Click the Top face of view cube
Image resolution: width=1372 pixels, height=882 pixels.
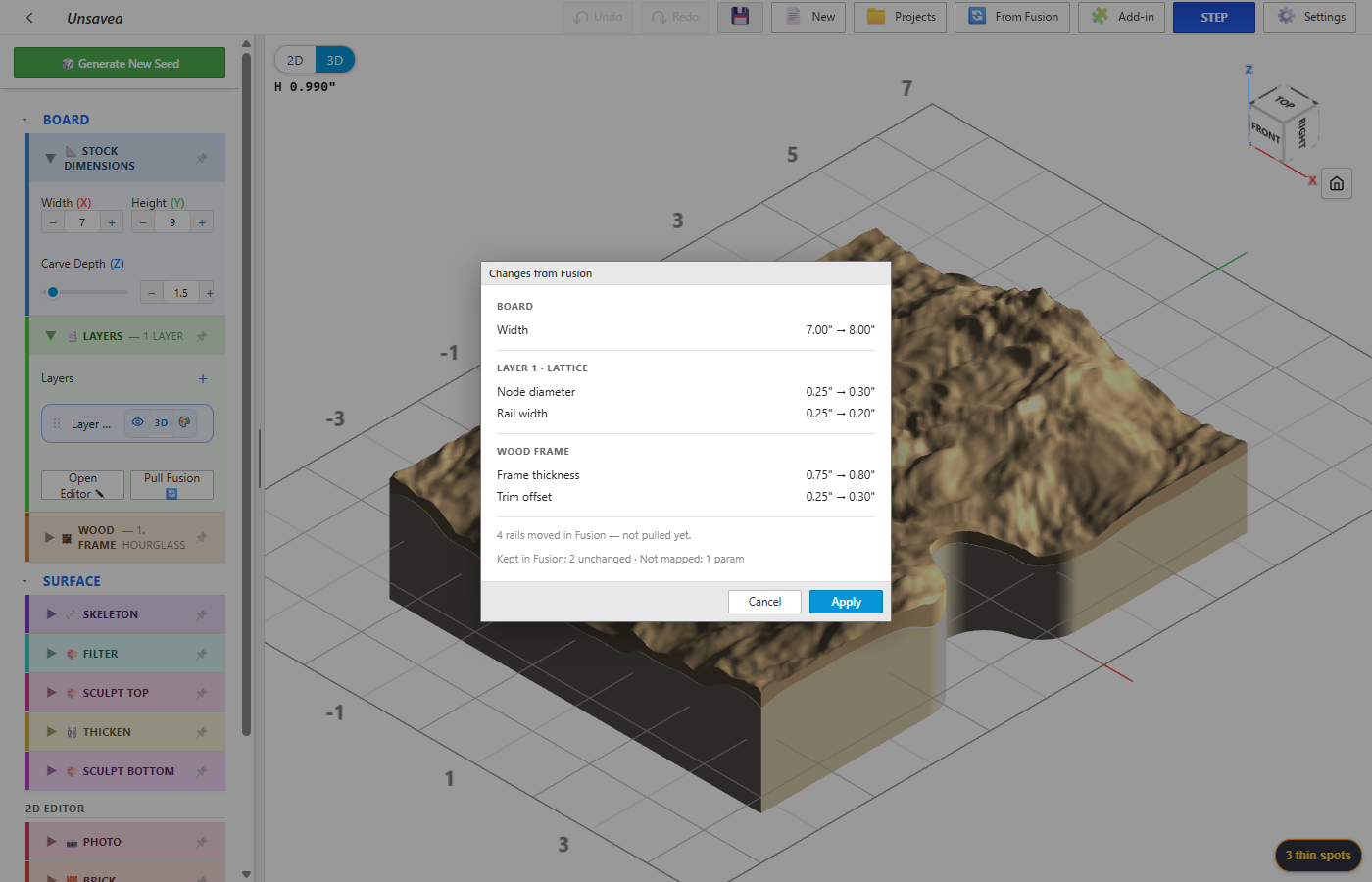tap(1285, 101)
